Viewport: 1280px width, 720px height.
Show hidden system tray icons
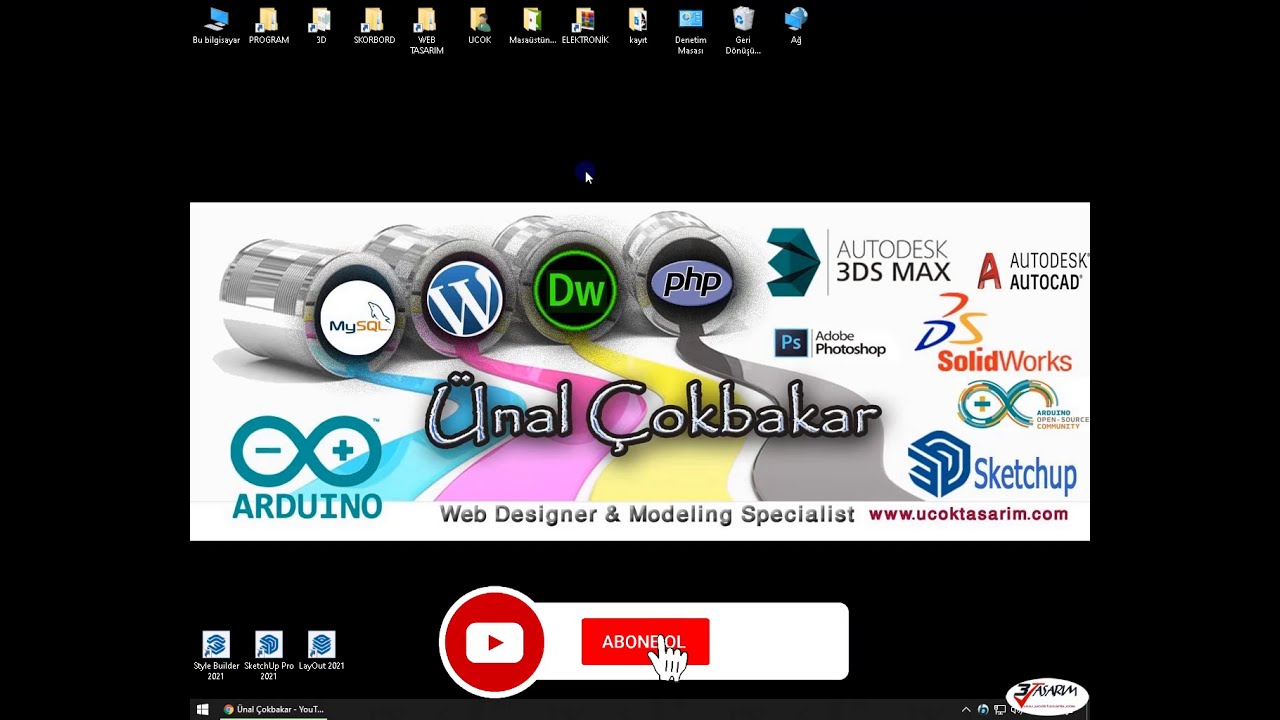tap(966, 709)
